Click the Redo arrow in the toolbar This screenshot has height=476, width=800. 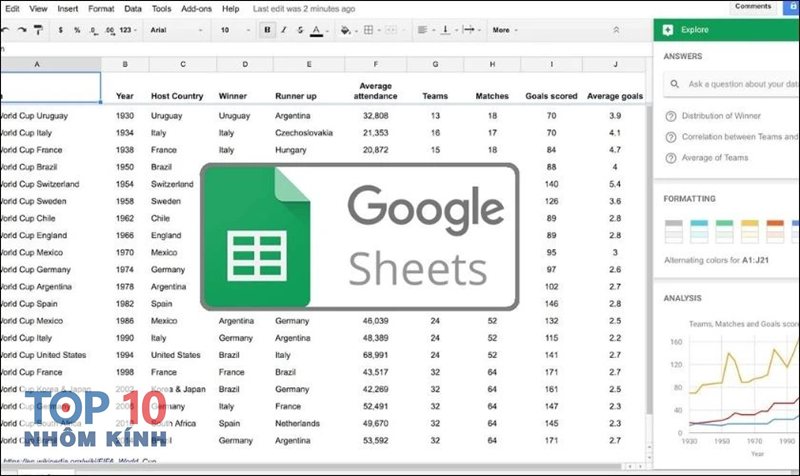click(21, 30)
